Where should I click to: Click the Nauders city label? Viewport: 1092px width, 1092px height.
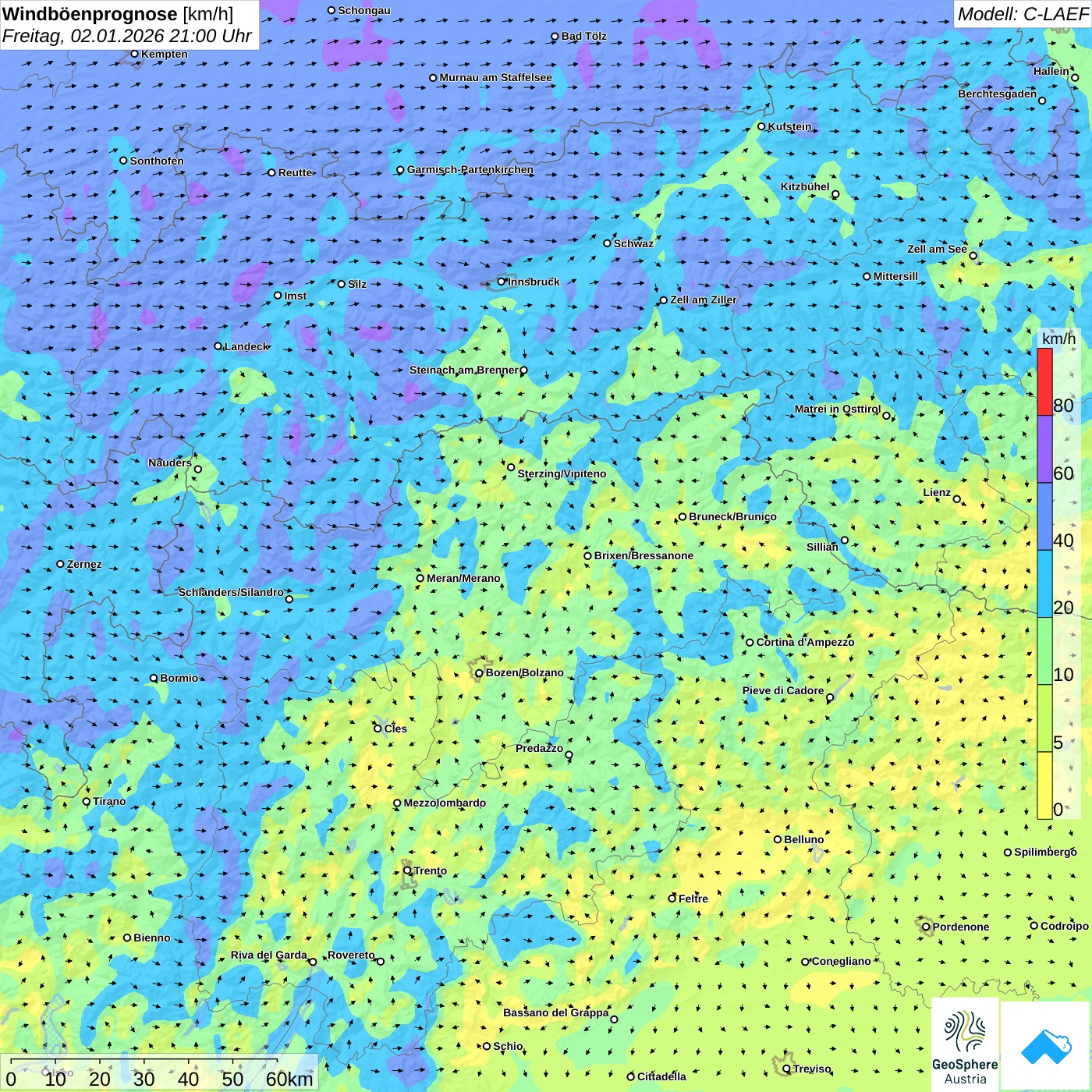pyautogui.click(x=170, y=463)
